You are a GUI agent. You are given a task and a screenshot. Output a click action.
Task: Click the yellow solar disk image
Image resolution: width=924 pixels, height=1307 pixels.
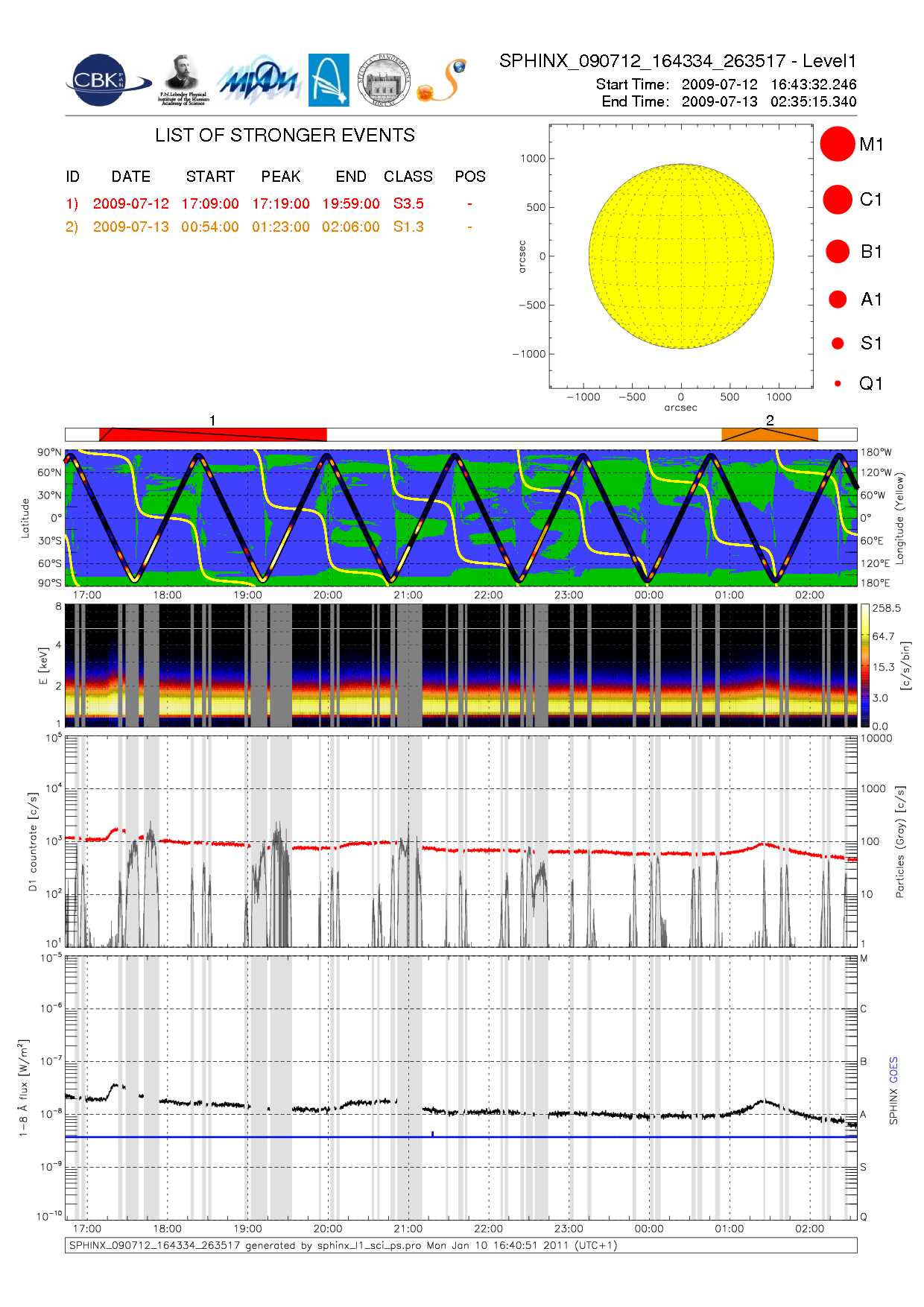(680, 256)
